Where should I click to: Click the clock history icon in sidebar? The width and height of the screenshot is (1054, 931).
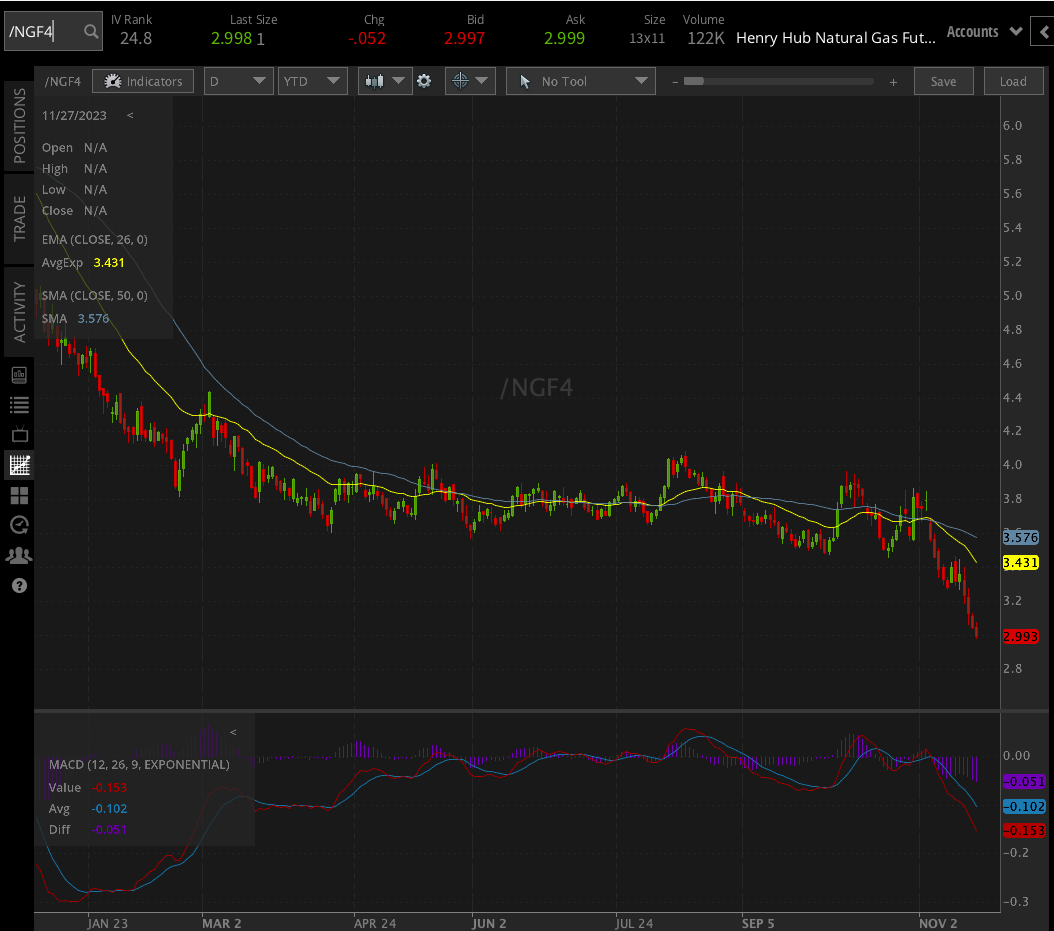(19, 525)
